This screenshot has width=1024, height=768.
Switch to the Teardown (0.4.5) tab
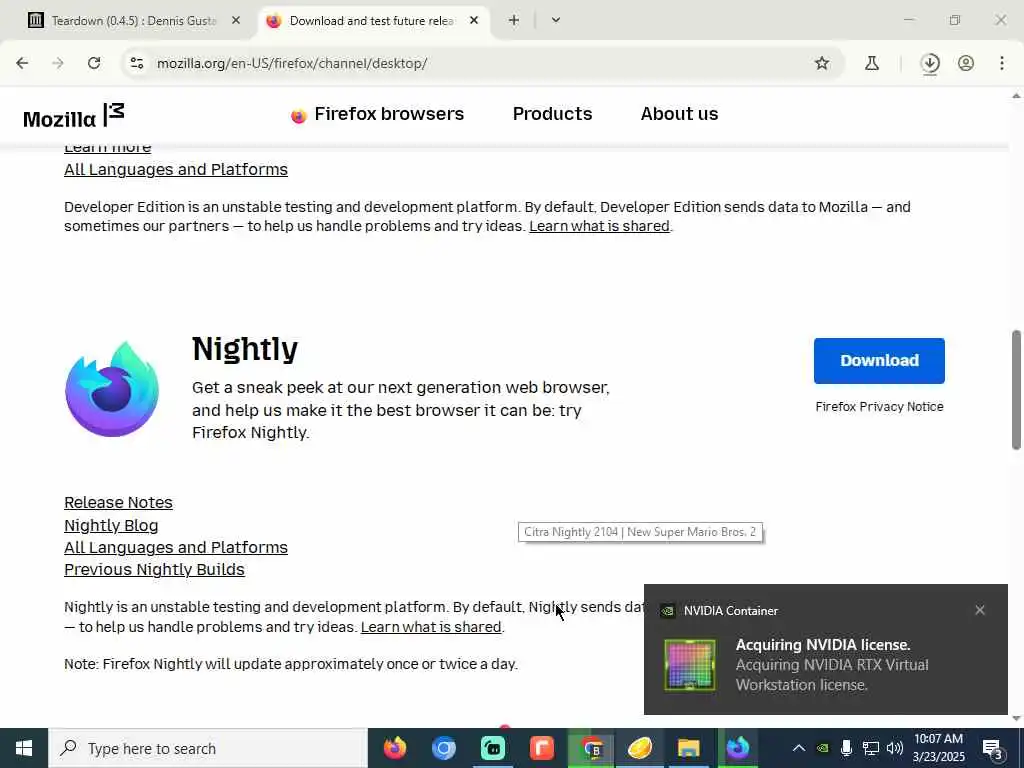(x=133, y=21)
